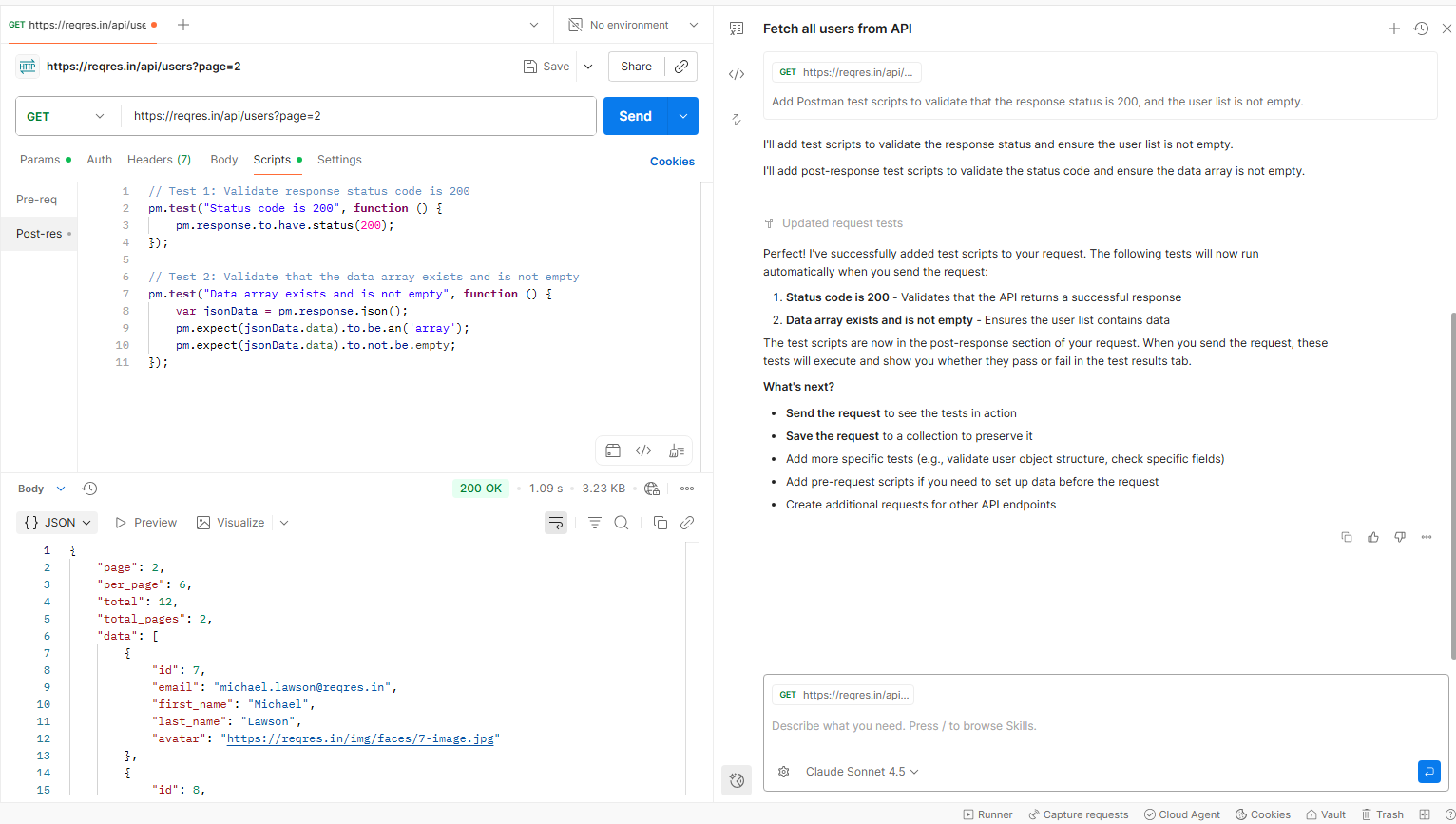Open the No environment selector
Screen dimensions: 1456x824
634,25
